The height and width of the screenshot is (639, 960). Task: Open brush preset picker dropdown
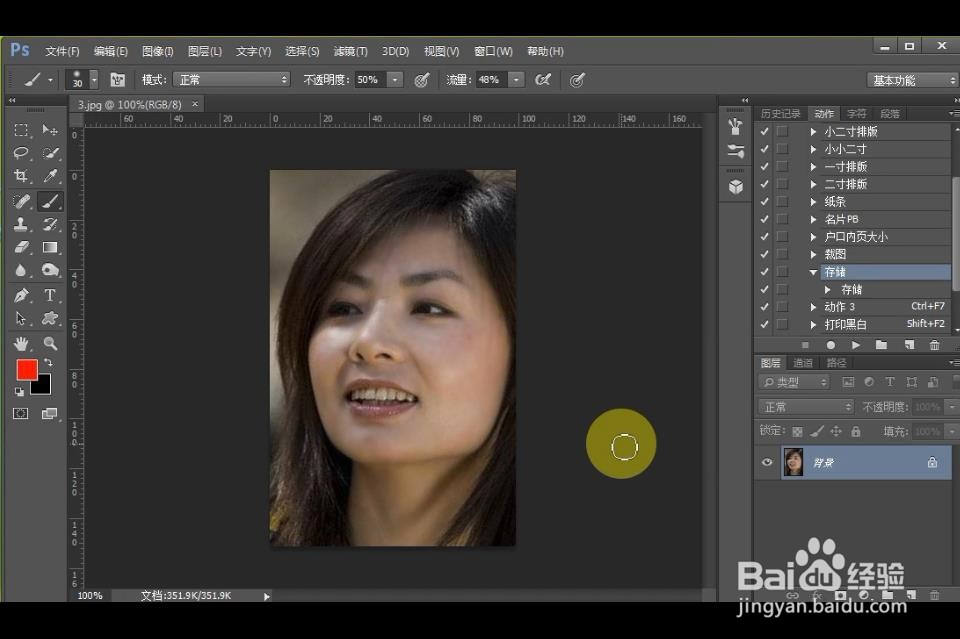coord(94,80)
